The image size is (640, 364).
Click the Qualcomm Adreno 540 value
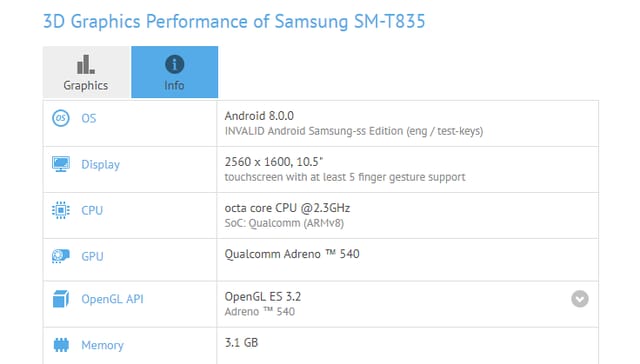click(292, 254)
